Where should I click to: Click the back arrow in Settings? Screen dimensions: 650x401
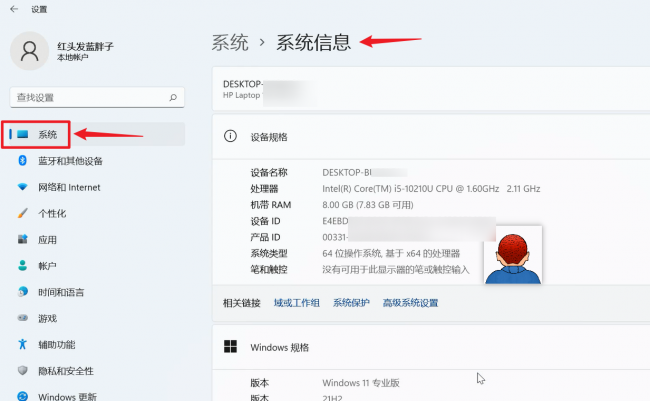pyautogui.click(x=15, y=9)
